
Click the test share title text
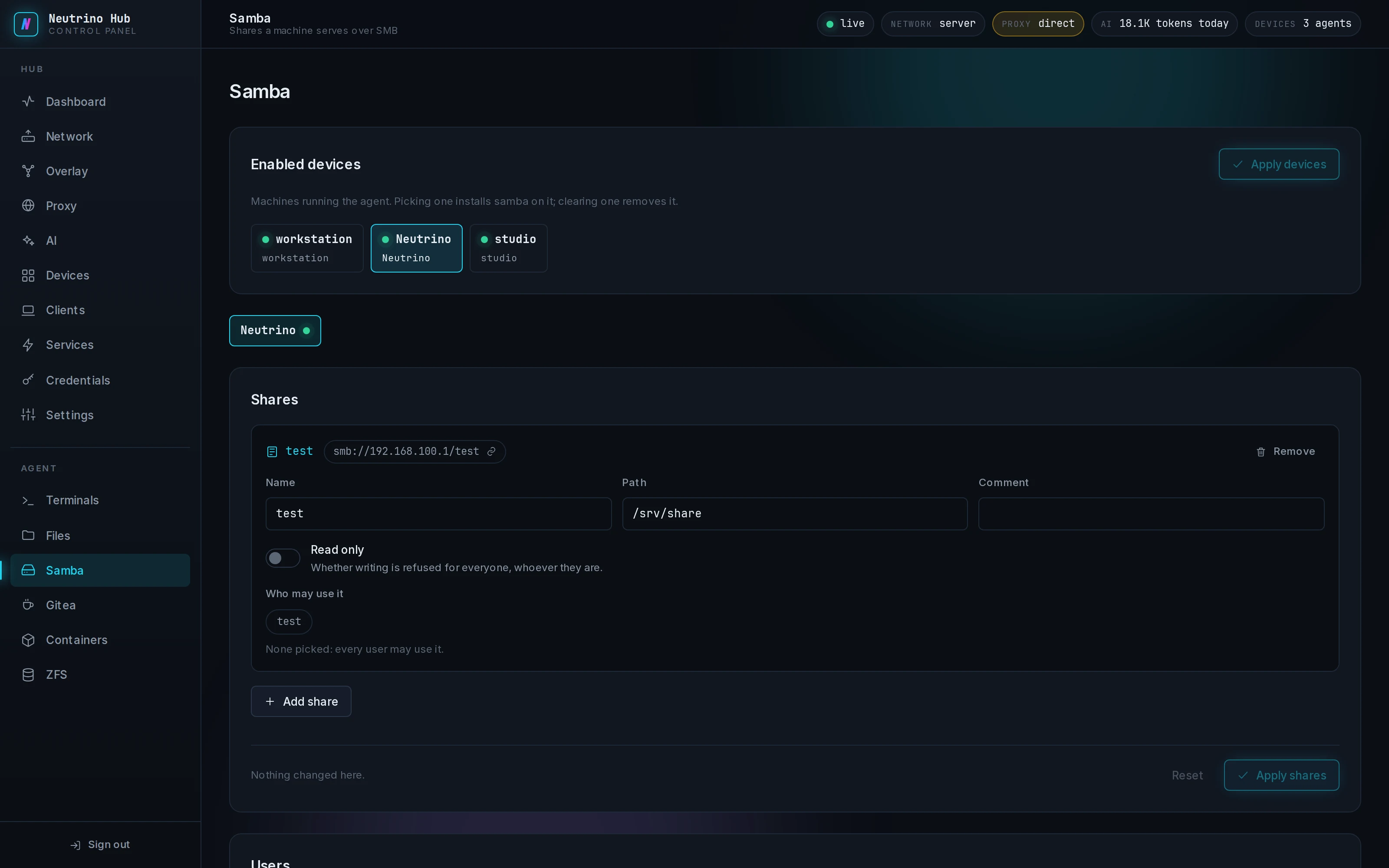[x=299, y=451]
